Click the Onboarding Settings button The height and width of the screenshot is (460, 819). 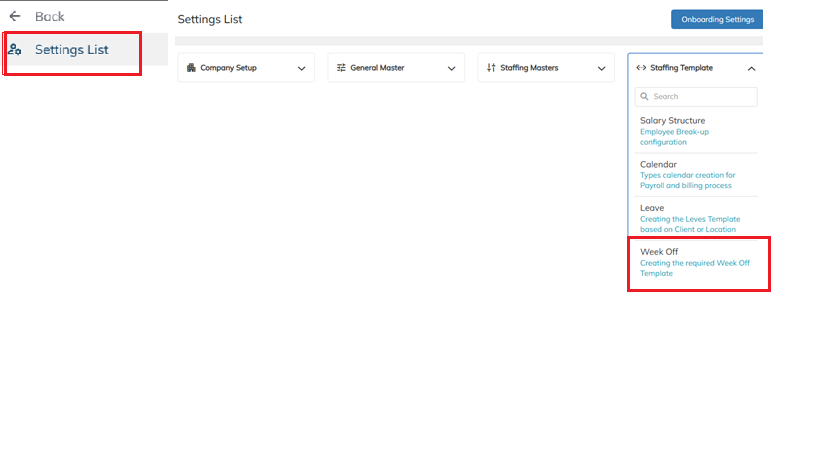(717, 19)
